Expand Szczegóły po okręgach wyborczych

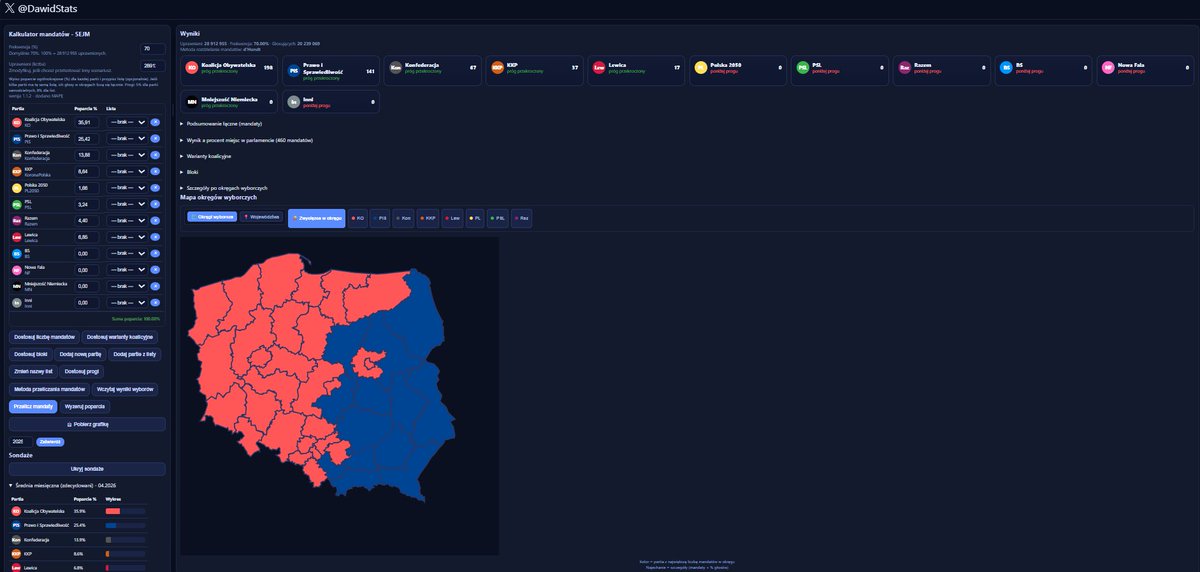224,188
